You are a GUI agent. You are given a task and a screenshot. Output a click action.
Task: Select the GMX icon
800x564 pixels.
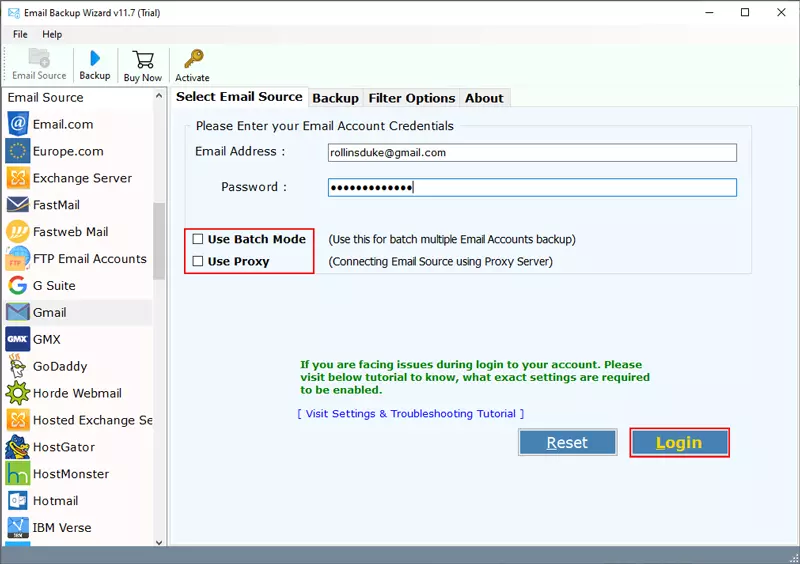point(18,339)
